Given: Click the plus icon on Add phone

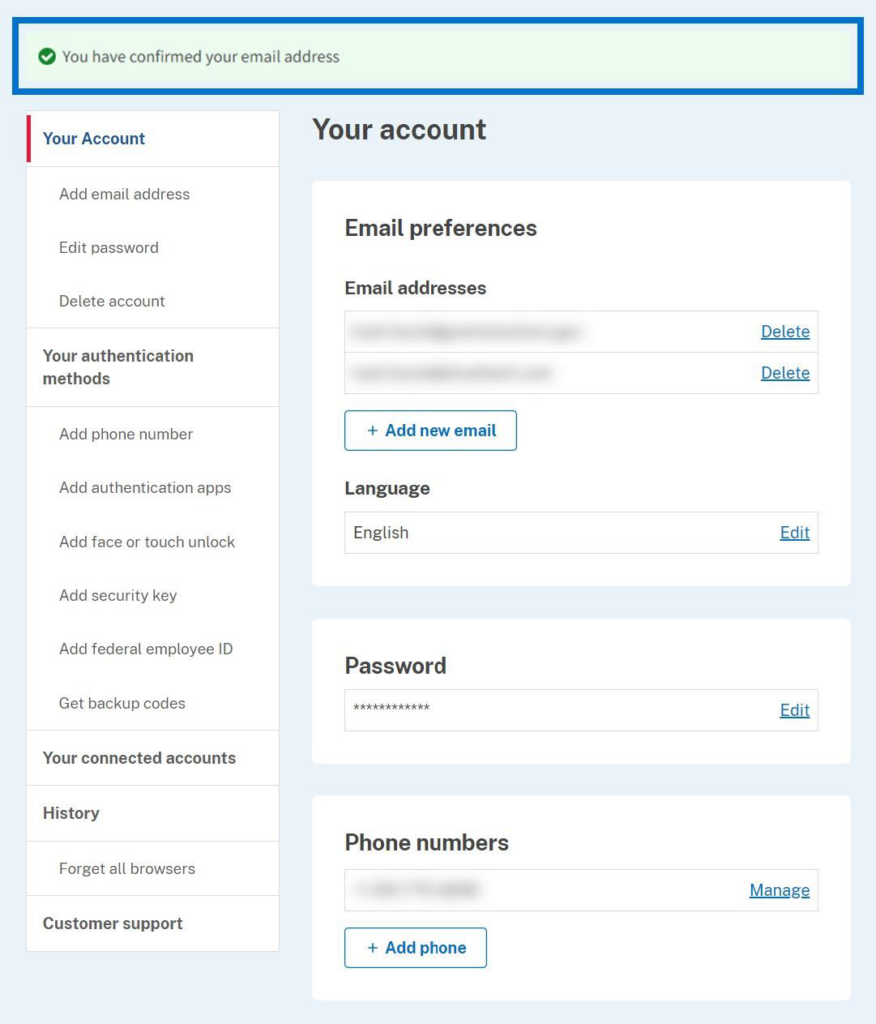Looking at the screenshot, I should click(x=375, y=947).
